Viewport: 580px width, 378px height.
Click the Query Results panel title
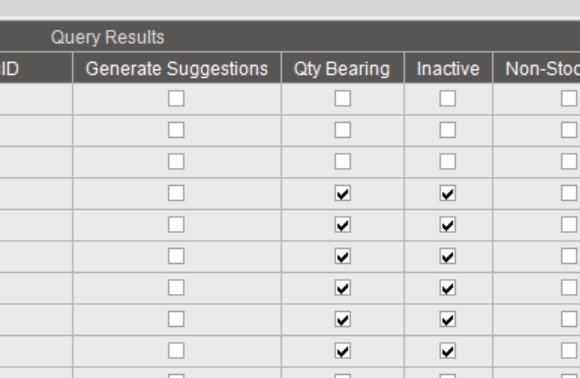pyautogui.click(x=108, y=37)
